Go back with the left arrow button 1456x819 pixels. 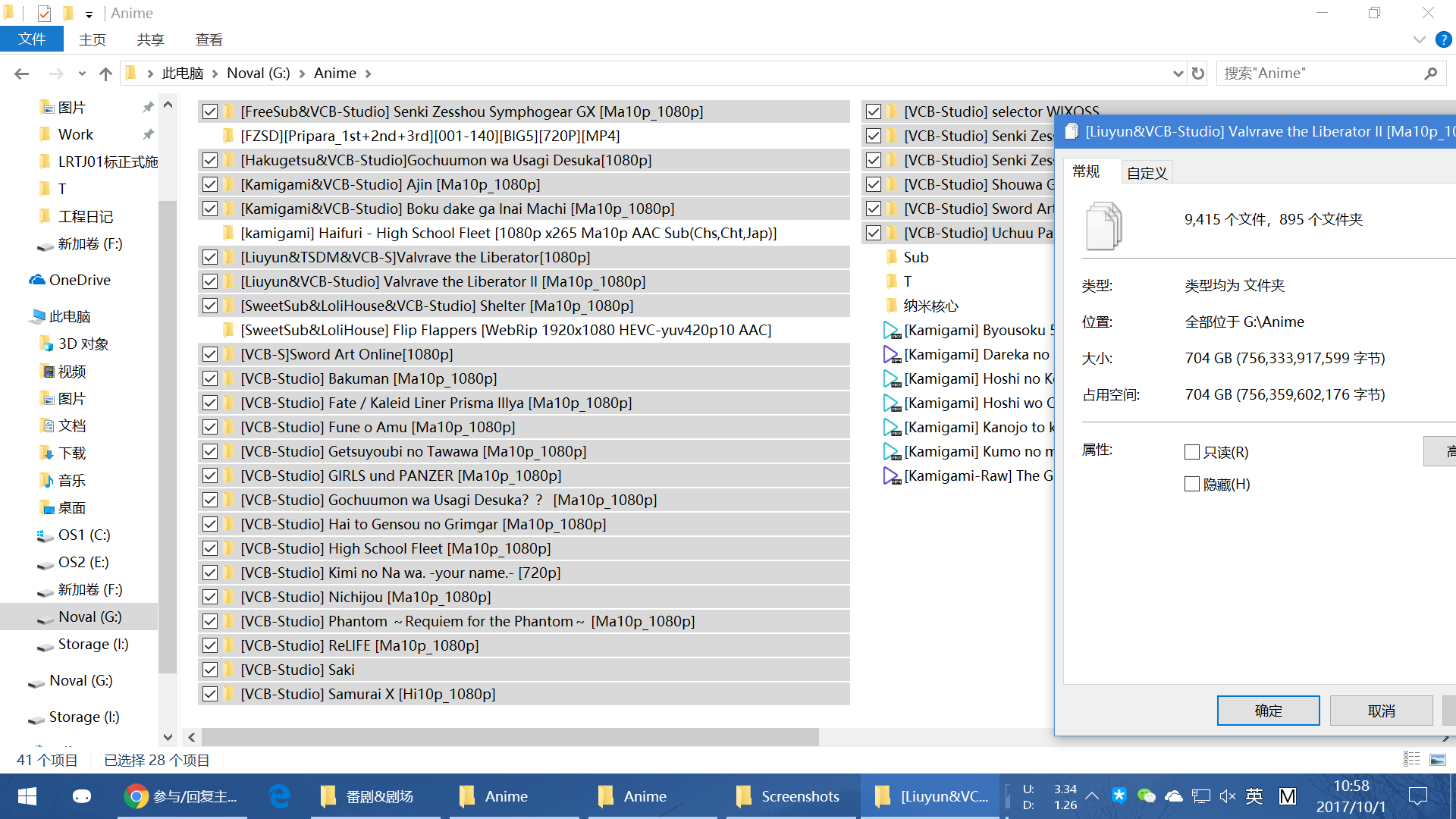[21, 74]
